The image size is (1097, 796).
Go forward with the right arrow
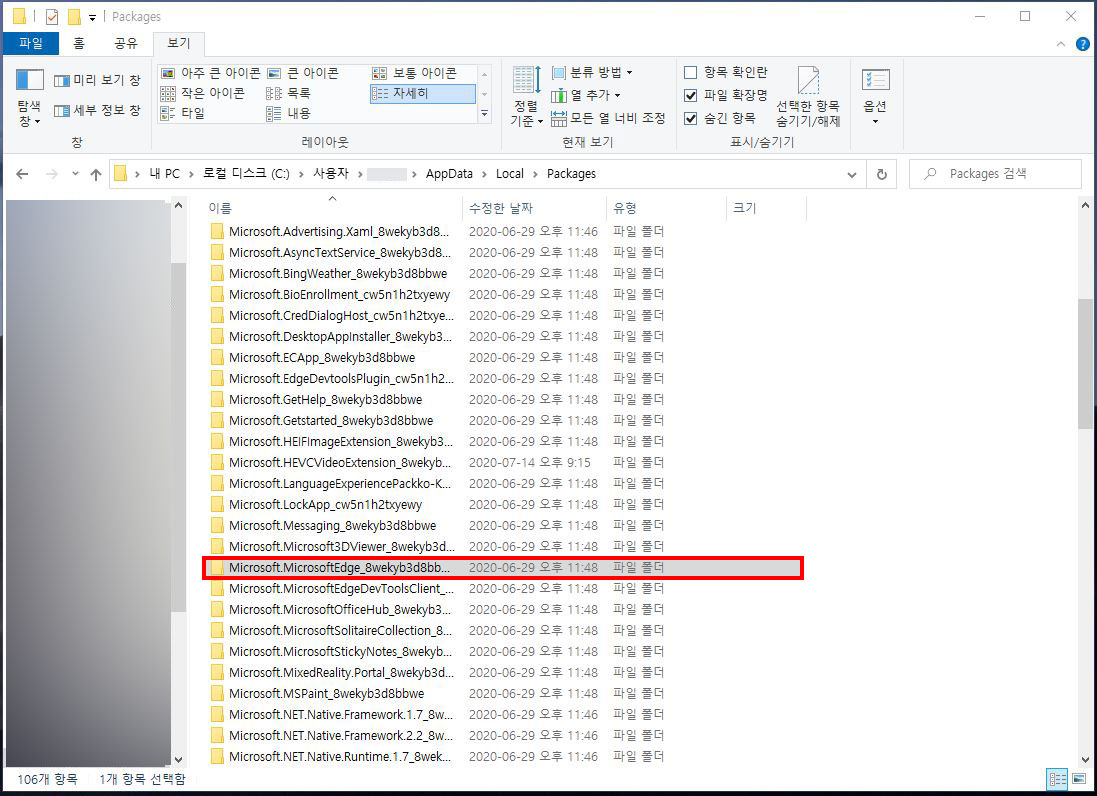coord(52,174)
